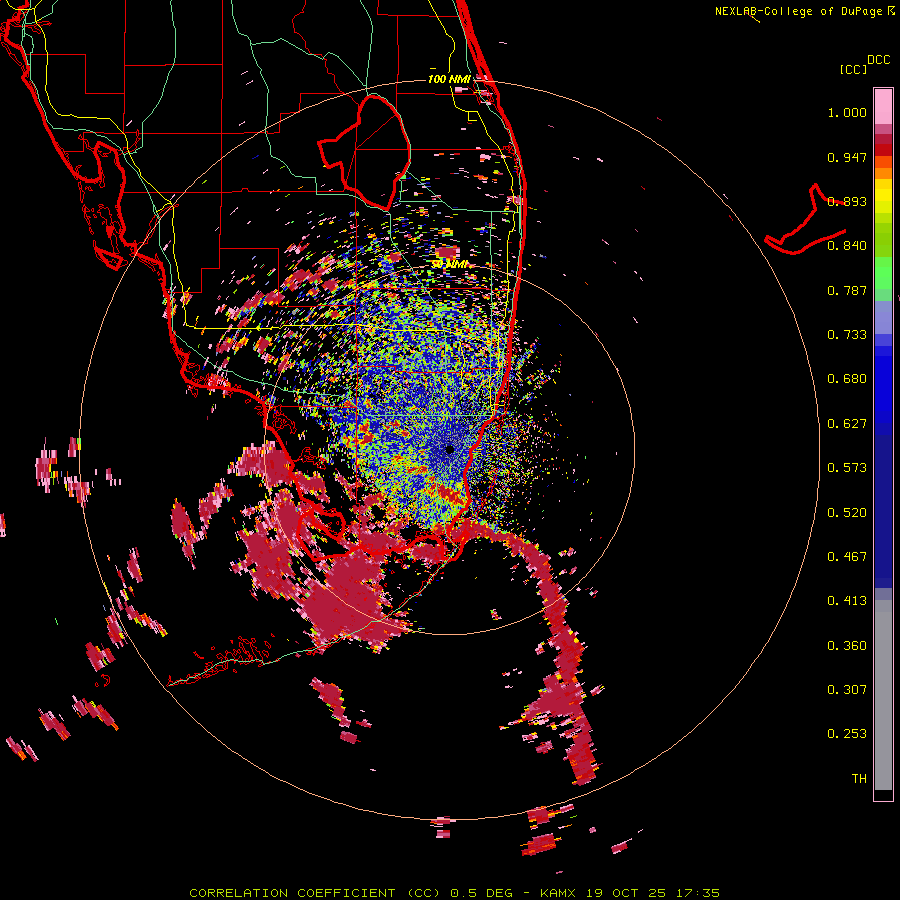Viewport: 900px width, 900px height.
Task: Select the 1.000 scale value
Action: point(847,112)
